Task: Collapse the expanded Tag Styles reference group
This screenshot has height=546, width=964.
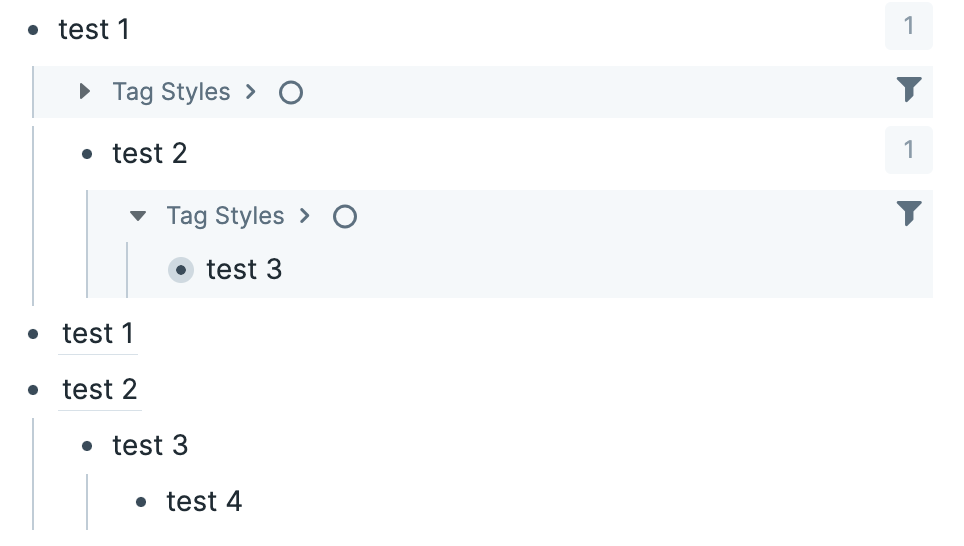Action: [x=139, y=216]
